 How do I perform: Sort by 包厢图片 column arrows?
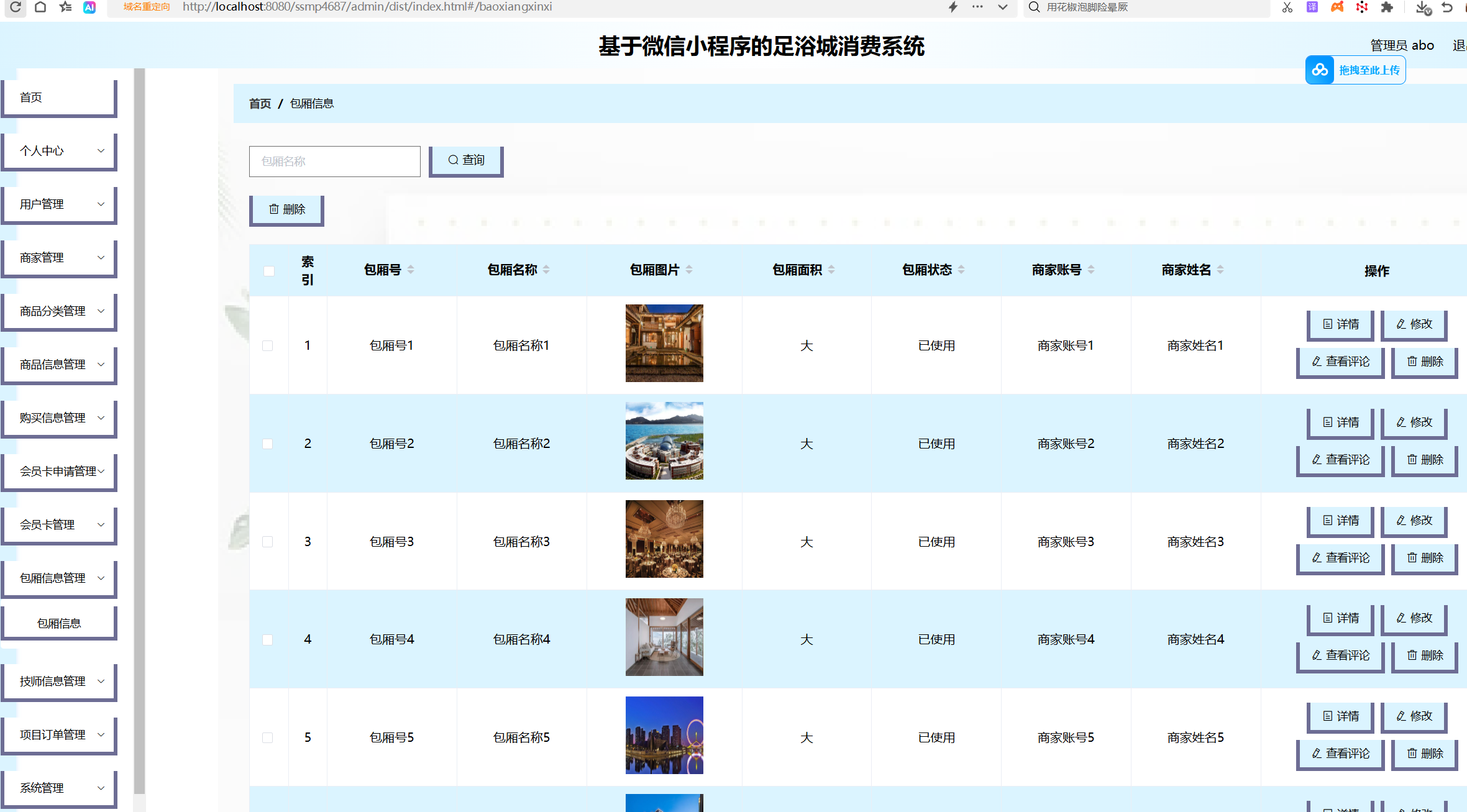pyautogui.click(x=689, y=270)
